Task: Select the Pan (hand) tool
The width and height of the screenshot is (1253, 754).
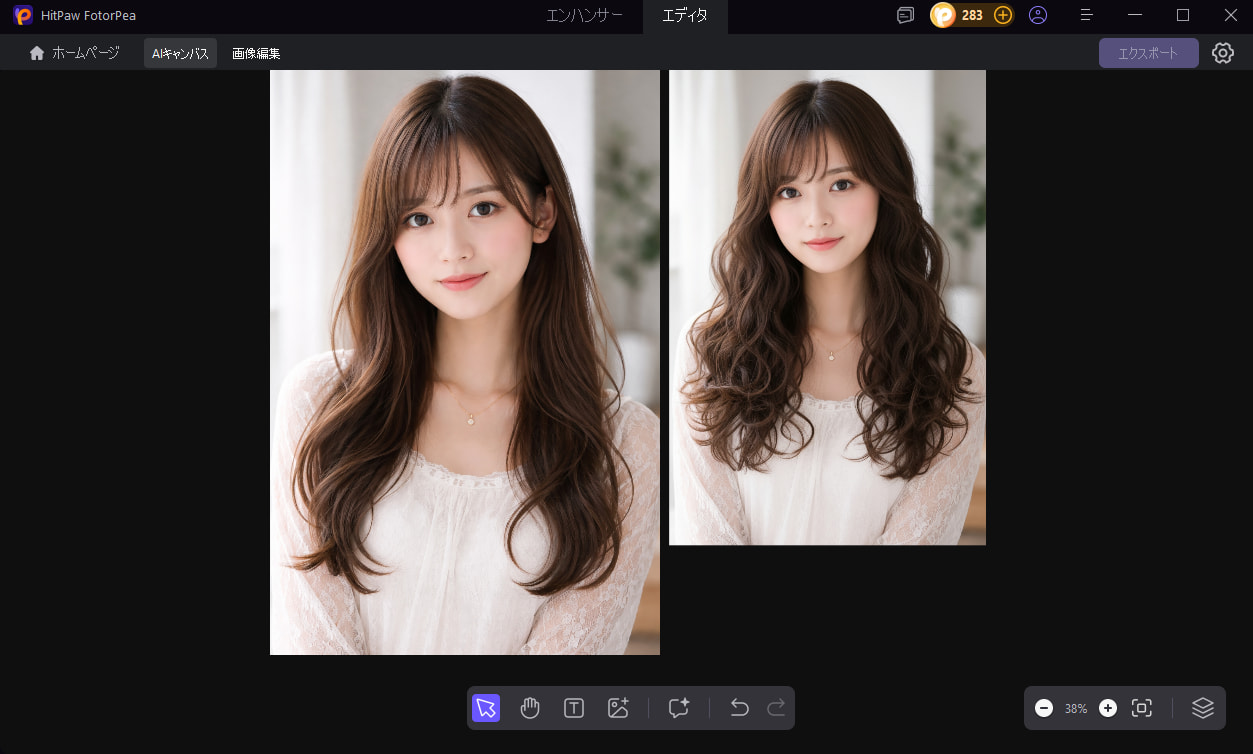Action: 530,708
